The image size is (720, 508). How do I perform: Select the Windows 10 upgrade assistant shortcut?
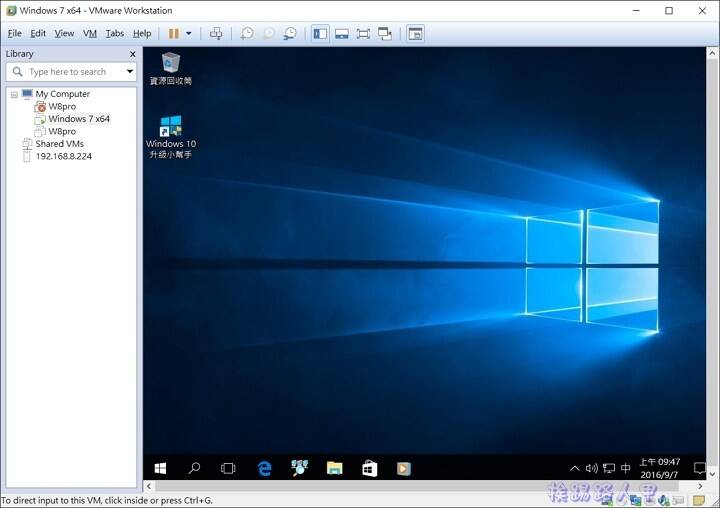[x=171, y=137]
